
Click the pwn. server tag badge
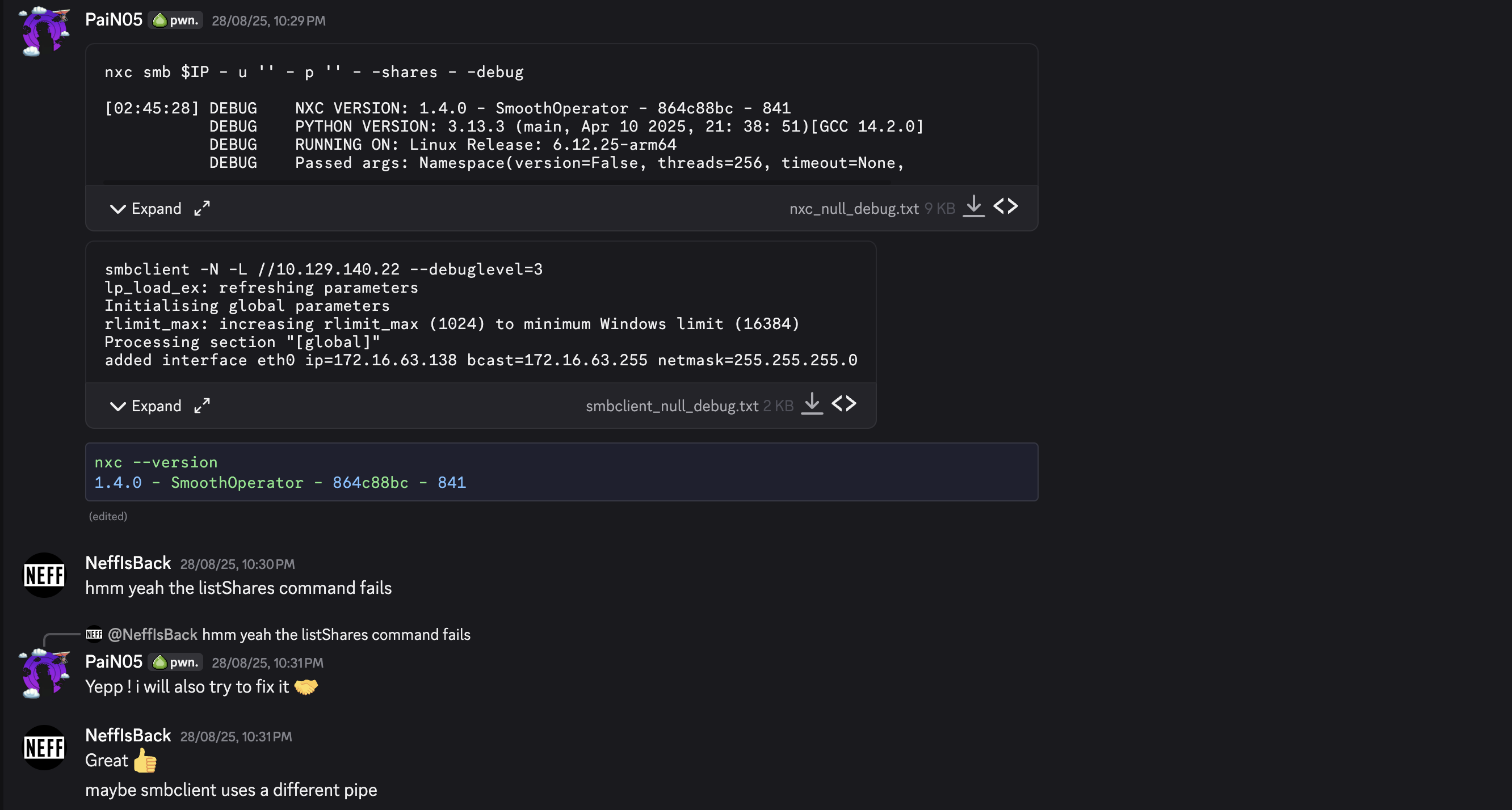click(x=175, y=20)
